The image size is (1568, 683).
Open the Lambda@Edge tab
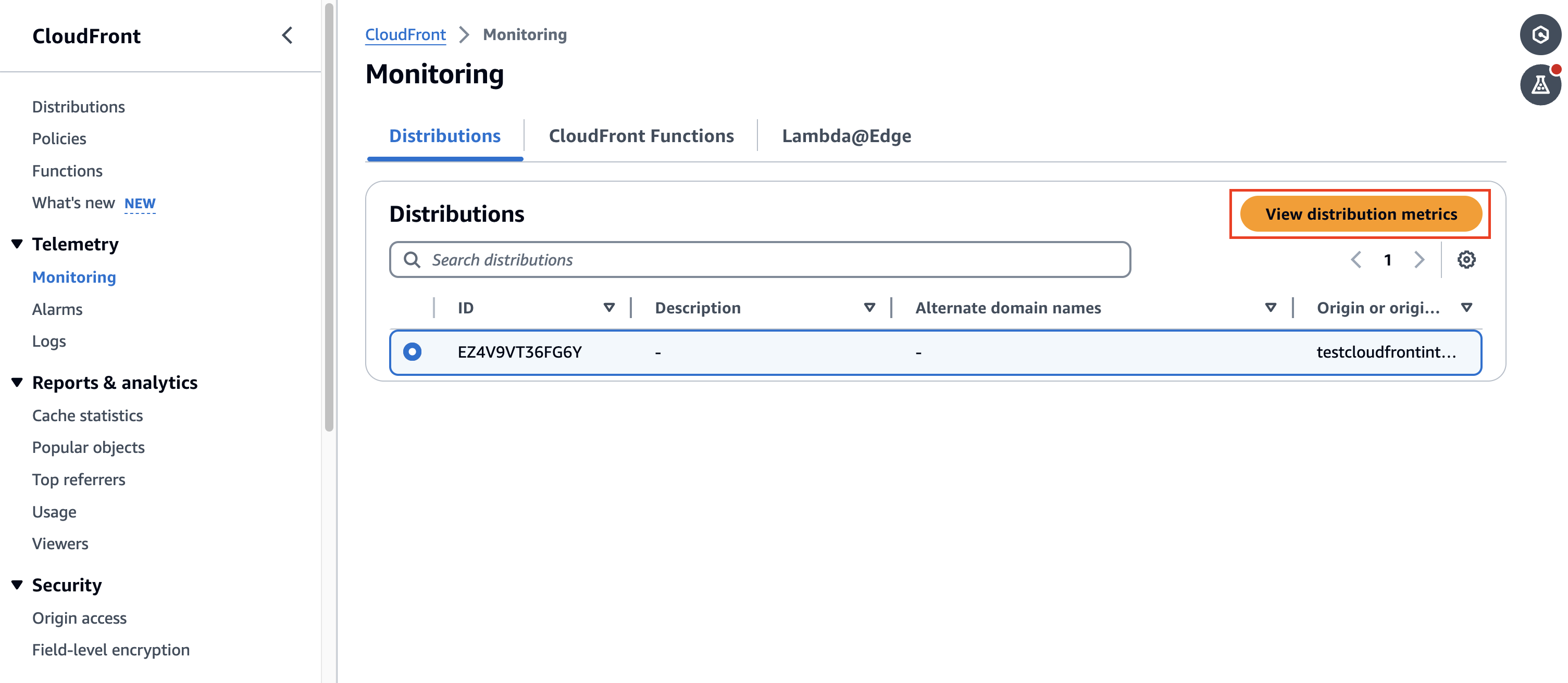pos(846,136)
